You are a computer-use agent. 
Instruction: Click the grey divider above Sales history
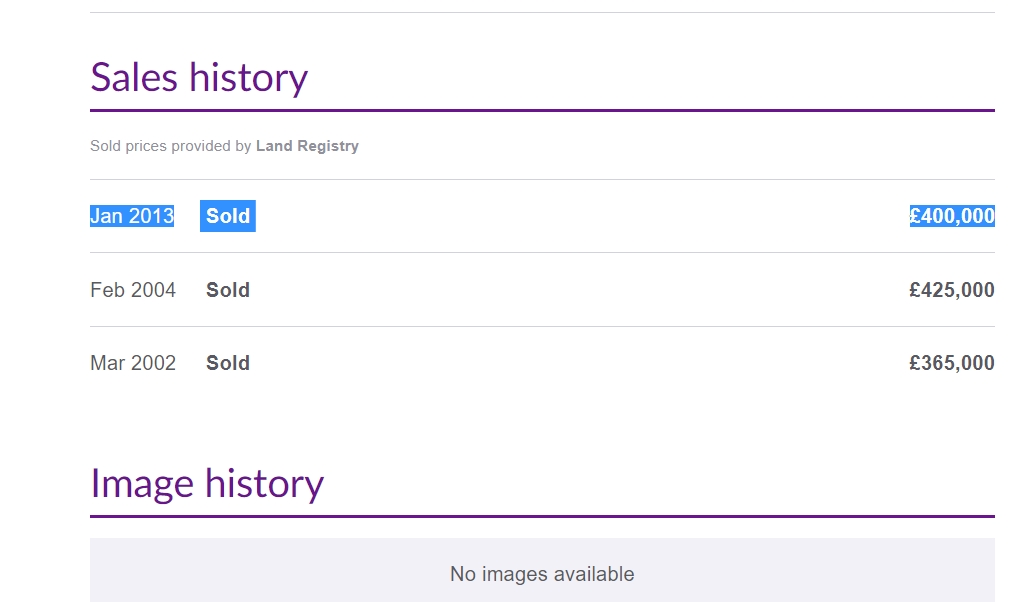tap(542, 12)
